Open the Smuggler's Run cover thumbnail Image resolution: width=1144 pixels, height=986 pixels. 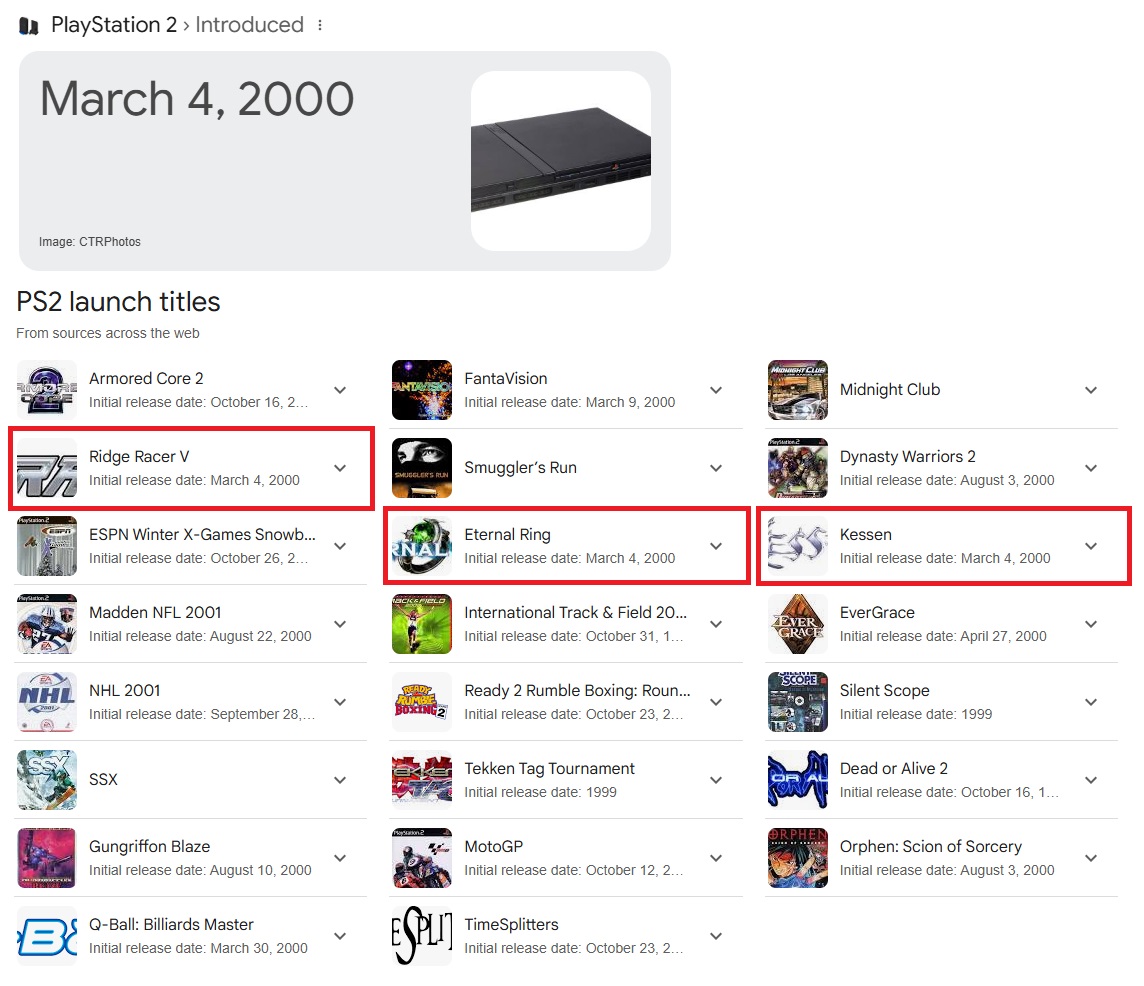tap(422, 468)
